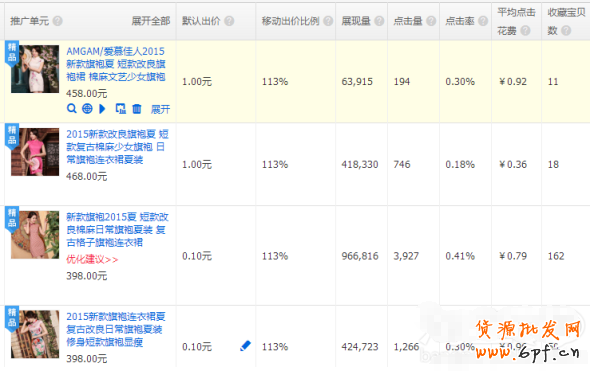Click the plaid qipao thumbnail in third row
This screenshot has width=590, height=374.
[35, 235]
